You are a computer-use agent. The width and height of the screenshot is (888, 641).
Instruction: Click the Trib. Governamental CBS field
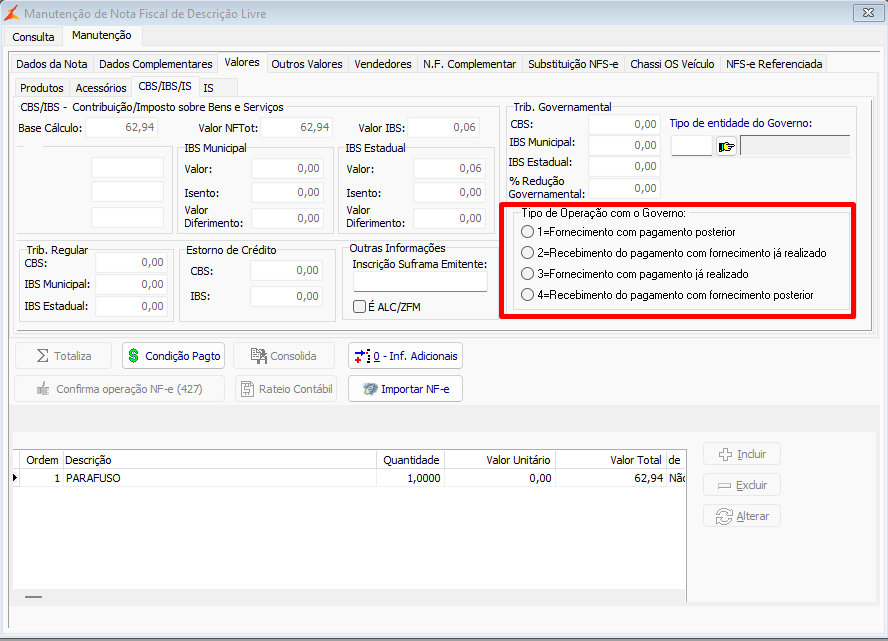[x=624, y=124]
